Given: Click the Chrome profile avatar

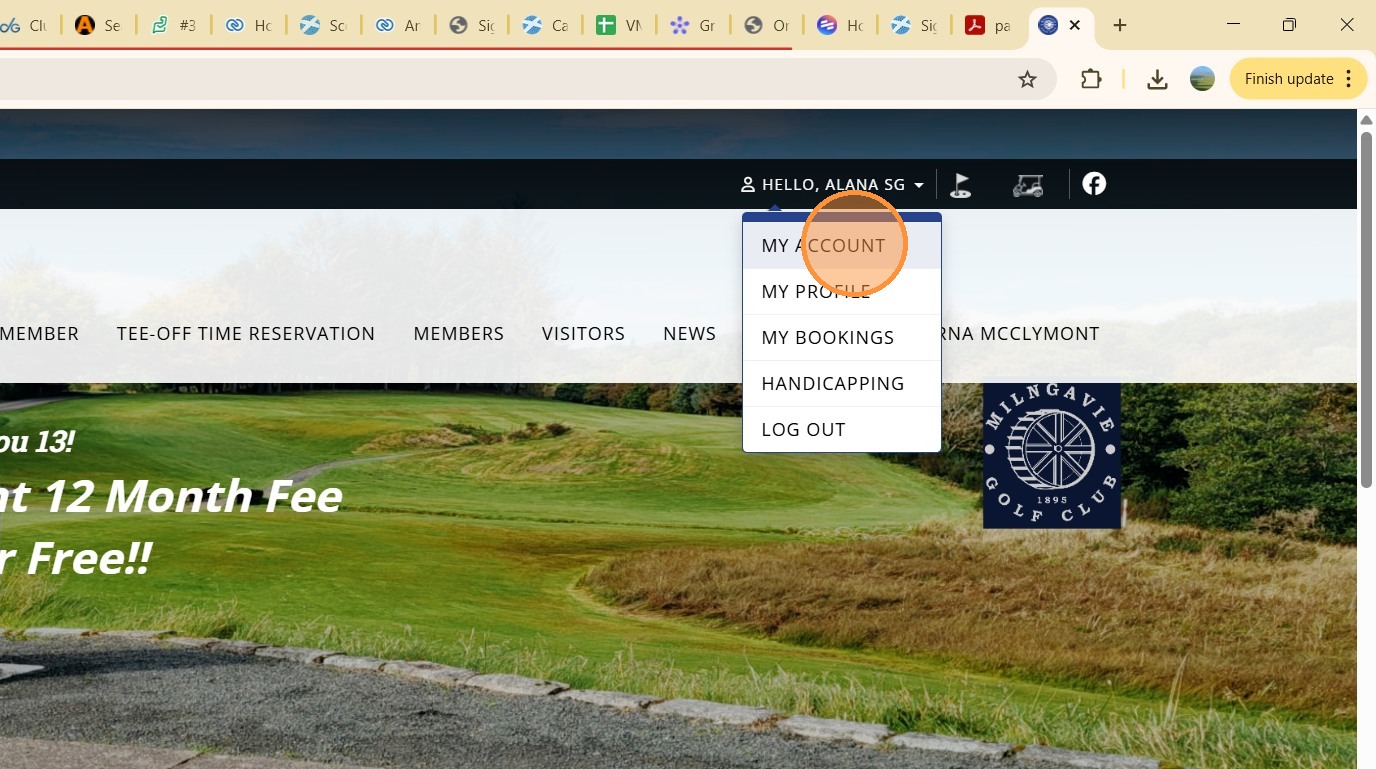Looking at the screenshot, I should click(x=1202, y=79).
